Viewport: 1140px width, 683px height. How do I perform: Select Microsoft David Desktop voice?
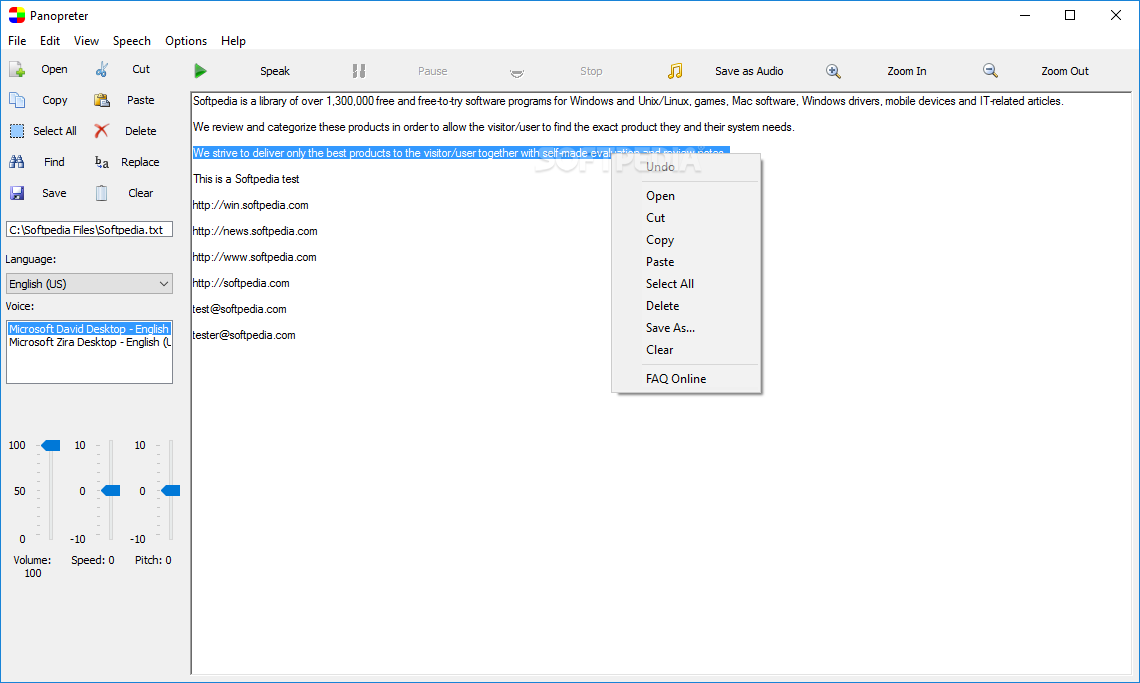click(x=89, y=329)
